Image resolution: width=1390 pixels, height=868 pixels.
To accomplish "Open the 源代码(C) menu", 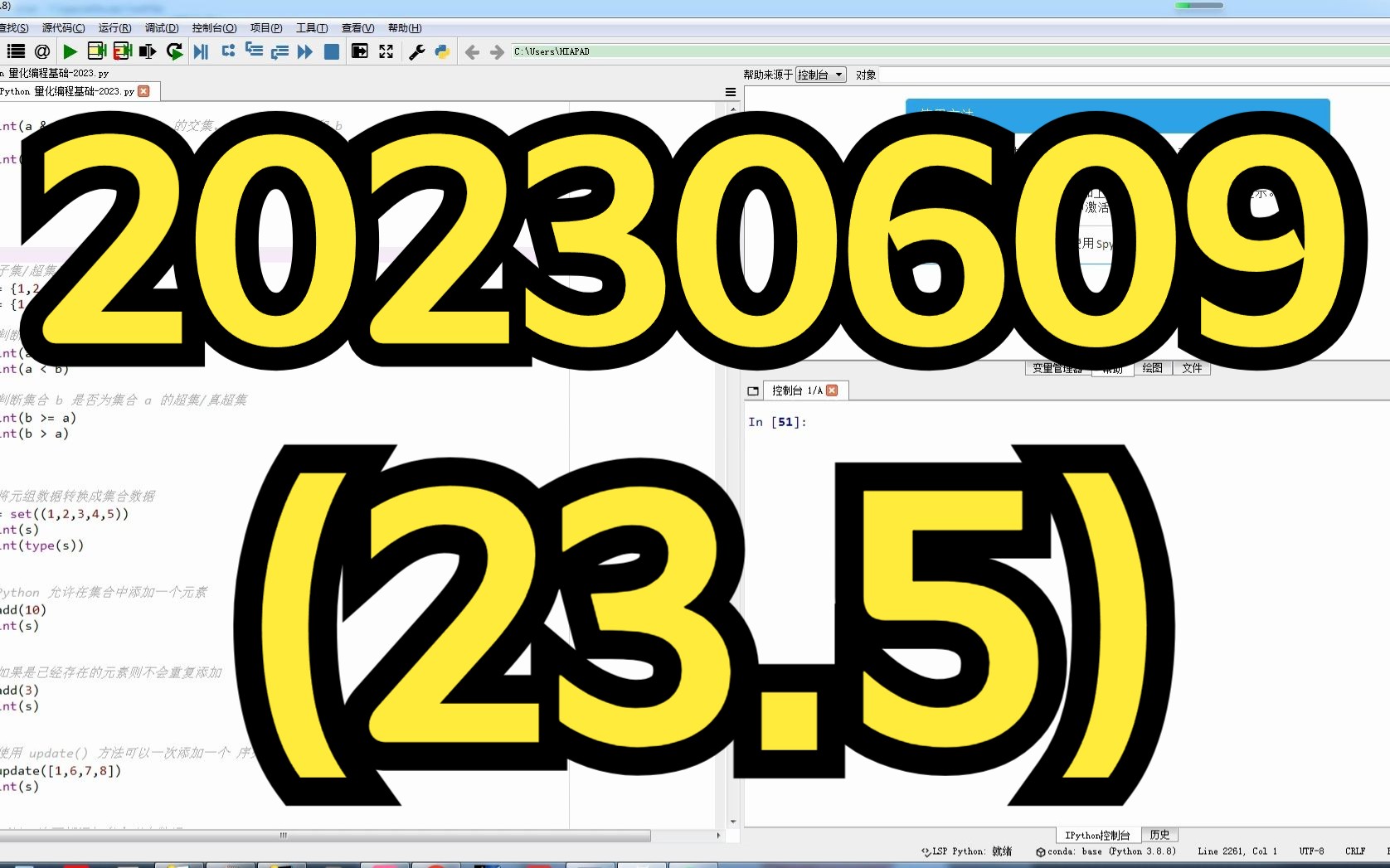I will [63, 28].
